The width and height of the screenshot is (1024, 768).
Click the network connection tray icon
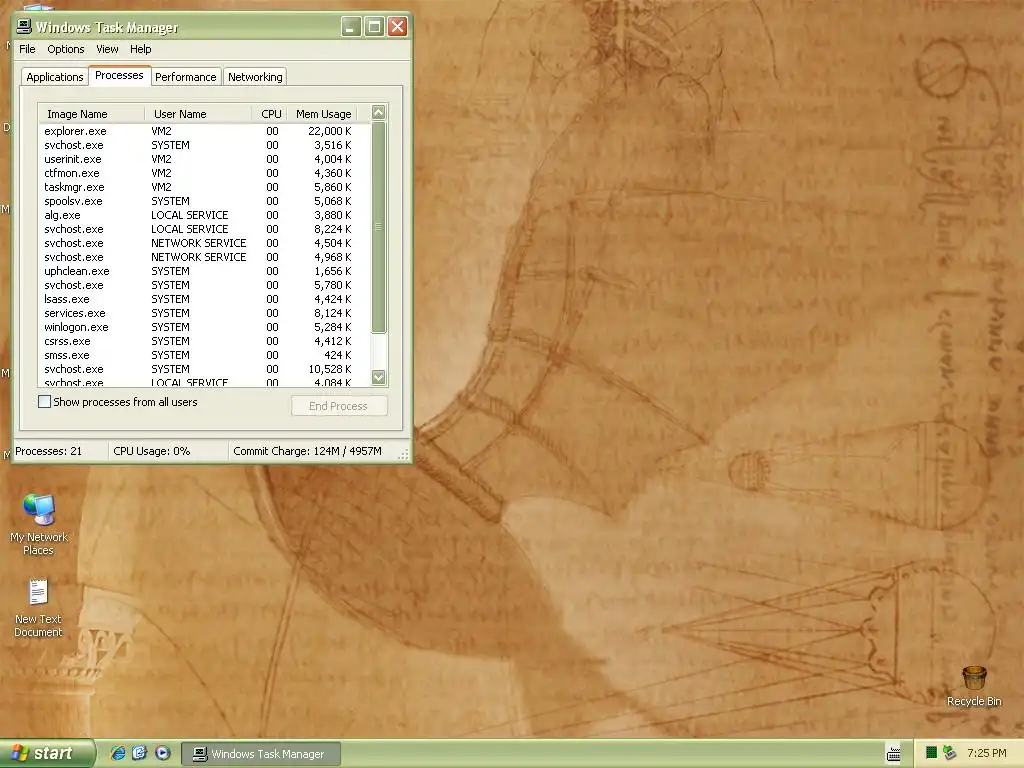[x=949, y=753]
